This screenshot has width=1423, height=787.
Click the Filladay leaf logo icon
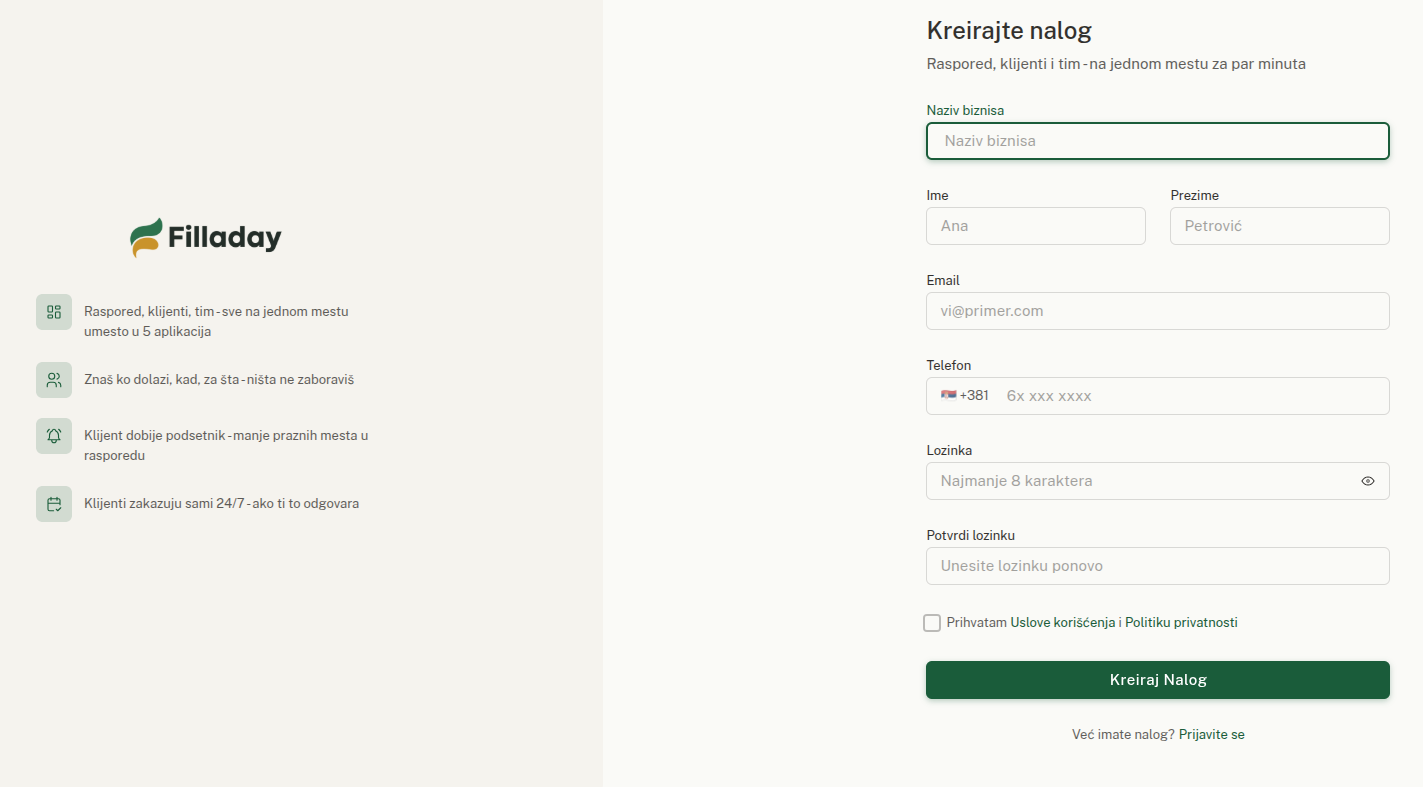tap(146, 238)
